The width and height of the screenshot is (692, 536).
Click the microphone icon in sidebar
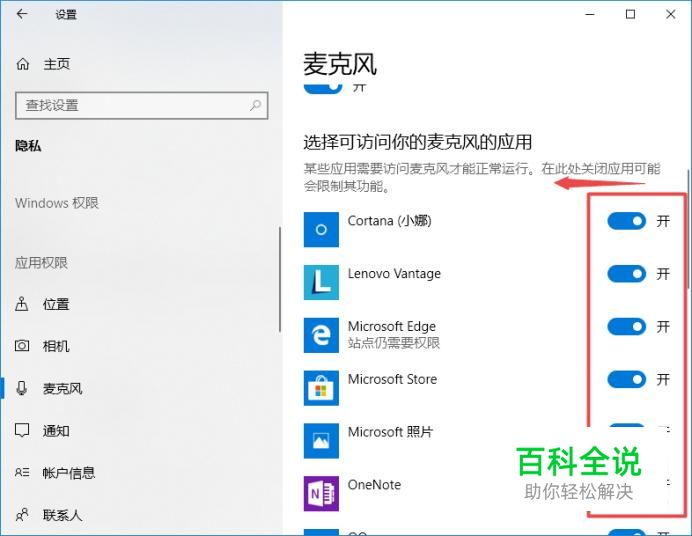pyautogui.click(x=22, y=388)
